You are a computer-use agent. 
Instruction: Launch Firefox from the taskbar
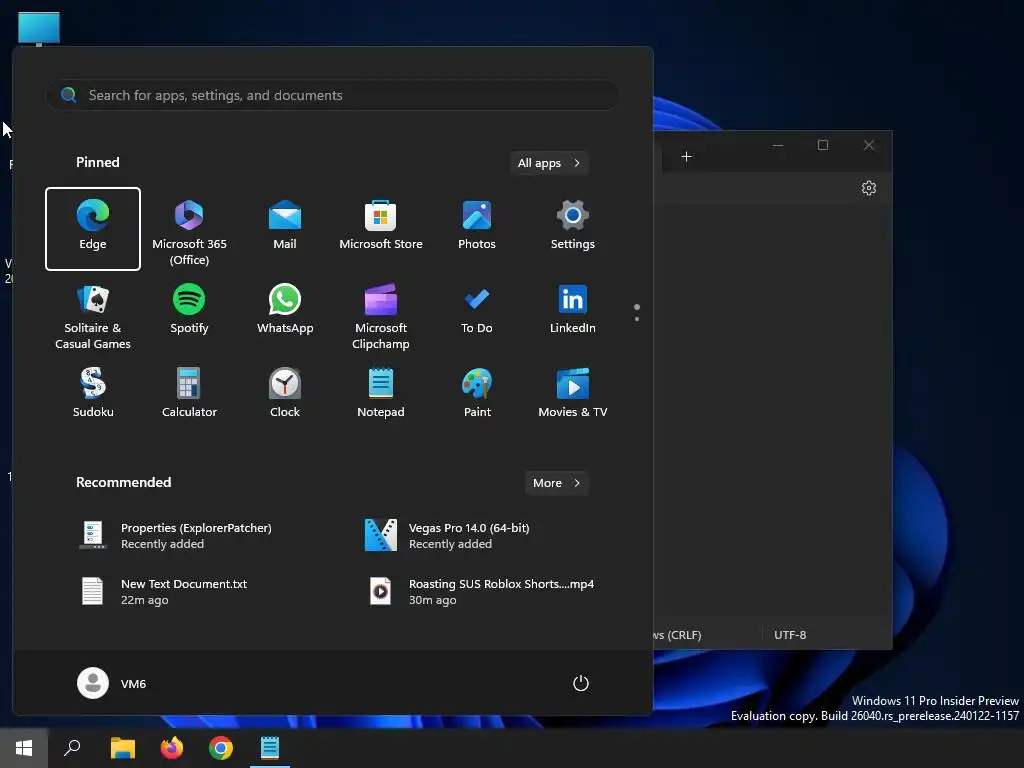172,748
